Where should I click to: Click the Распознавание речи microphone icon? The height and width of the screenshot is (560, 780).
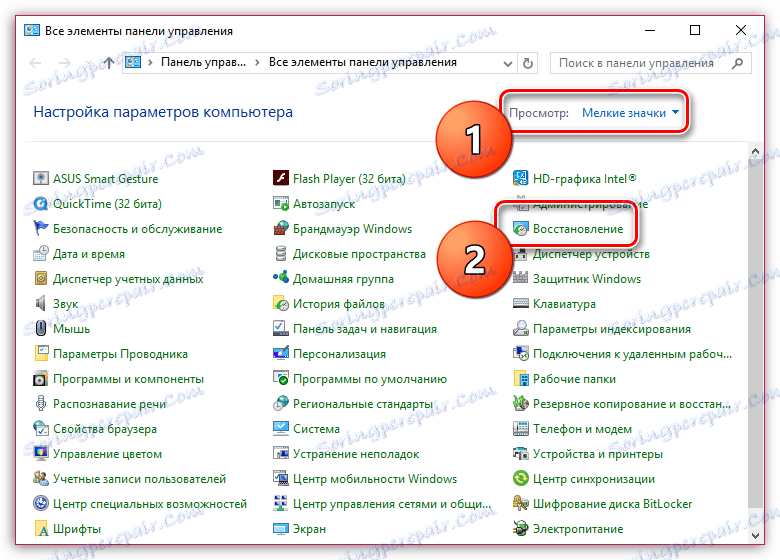[40, 403]
